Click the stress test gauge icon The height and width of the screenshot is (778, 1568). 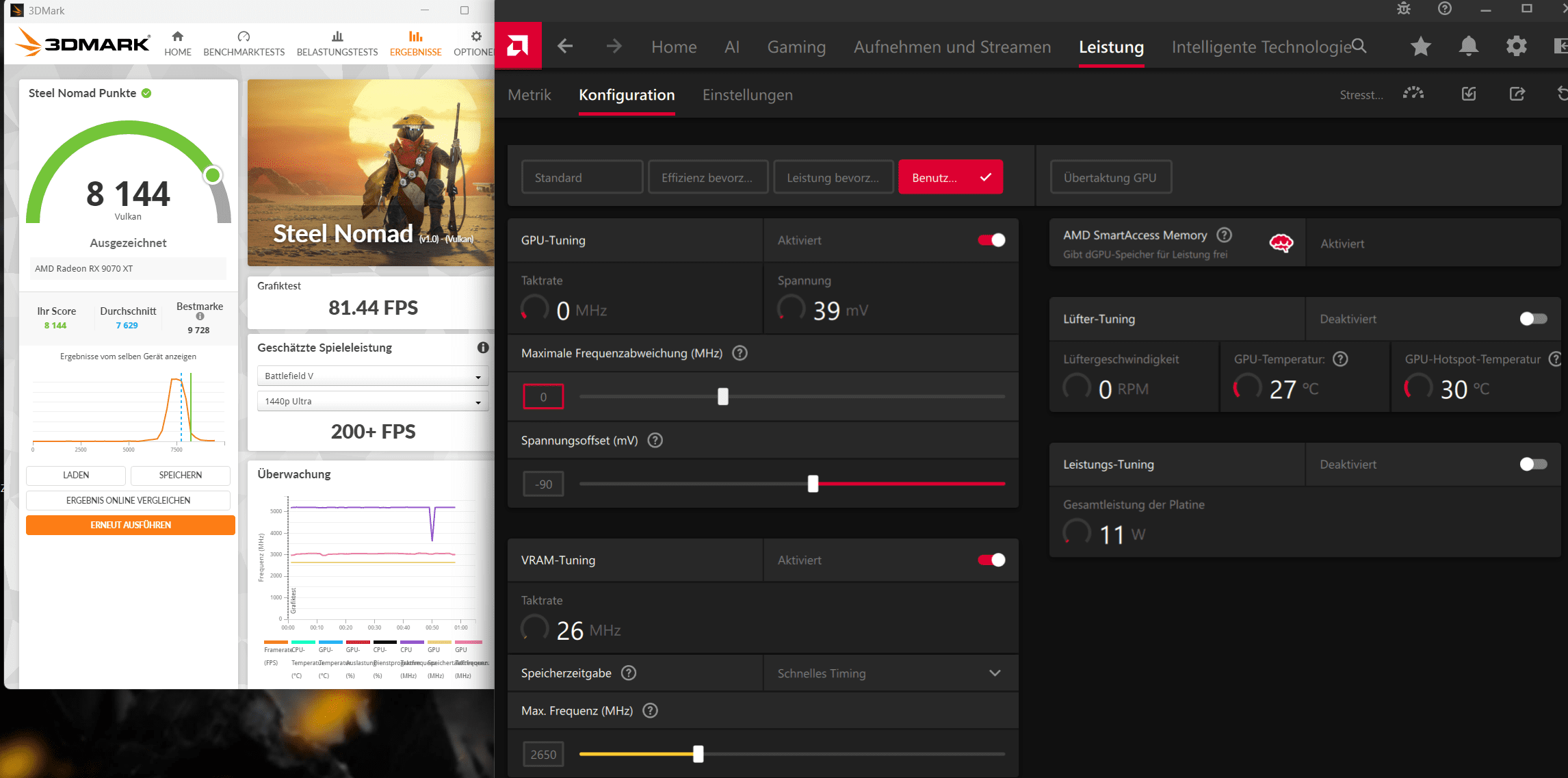click(x=1413, y=94)
